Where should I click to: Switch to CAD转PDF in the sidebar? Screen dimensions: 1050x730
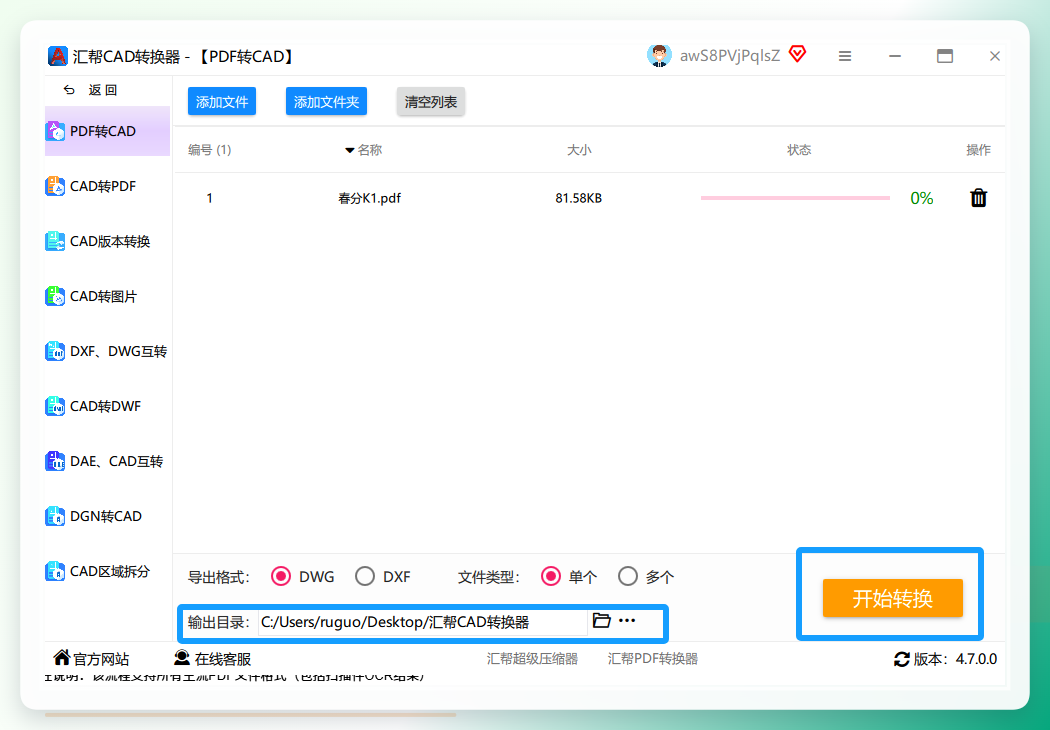point(107,186)
